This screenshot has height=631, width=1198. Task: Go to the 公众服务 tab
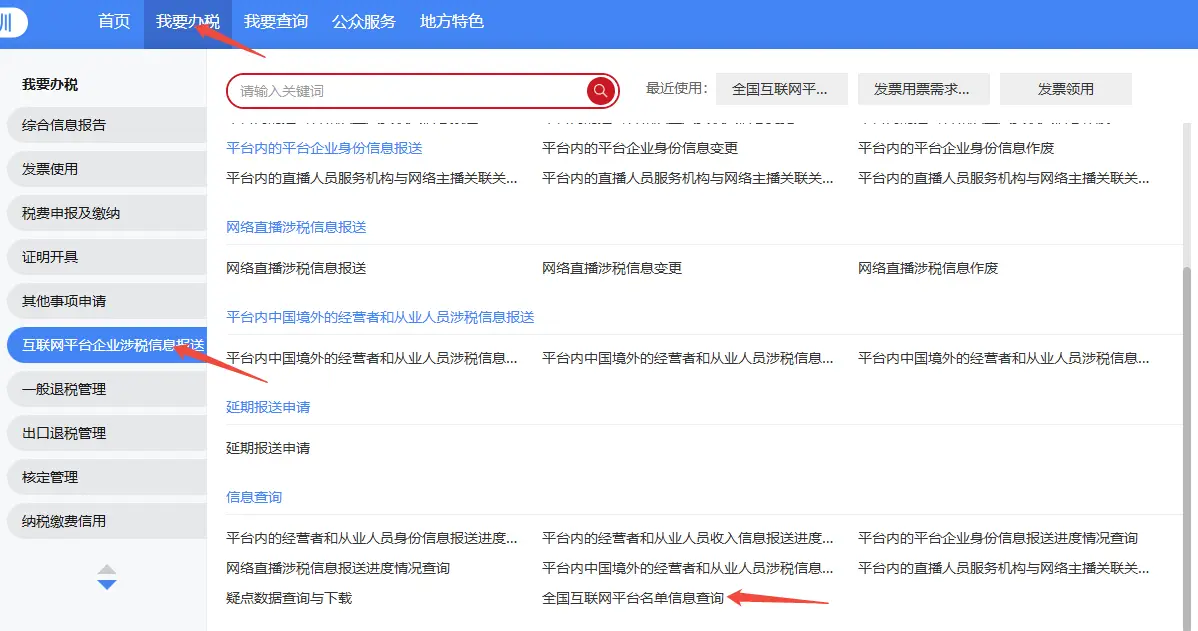click(x=364, y=22)
